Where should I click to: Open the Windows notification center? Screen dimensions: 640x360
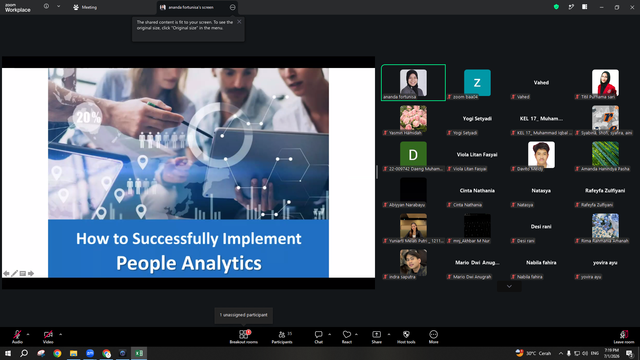pyautogui.click(x=629, y=353)
